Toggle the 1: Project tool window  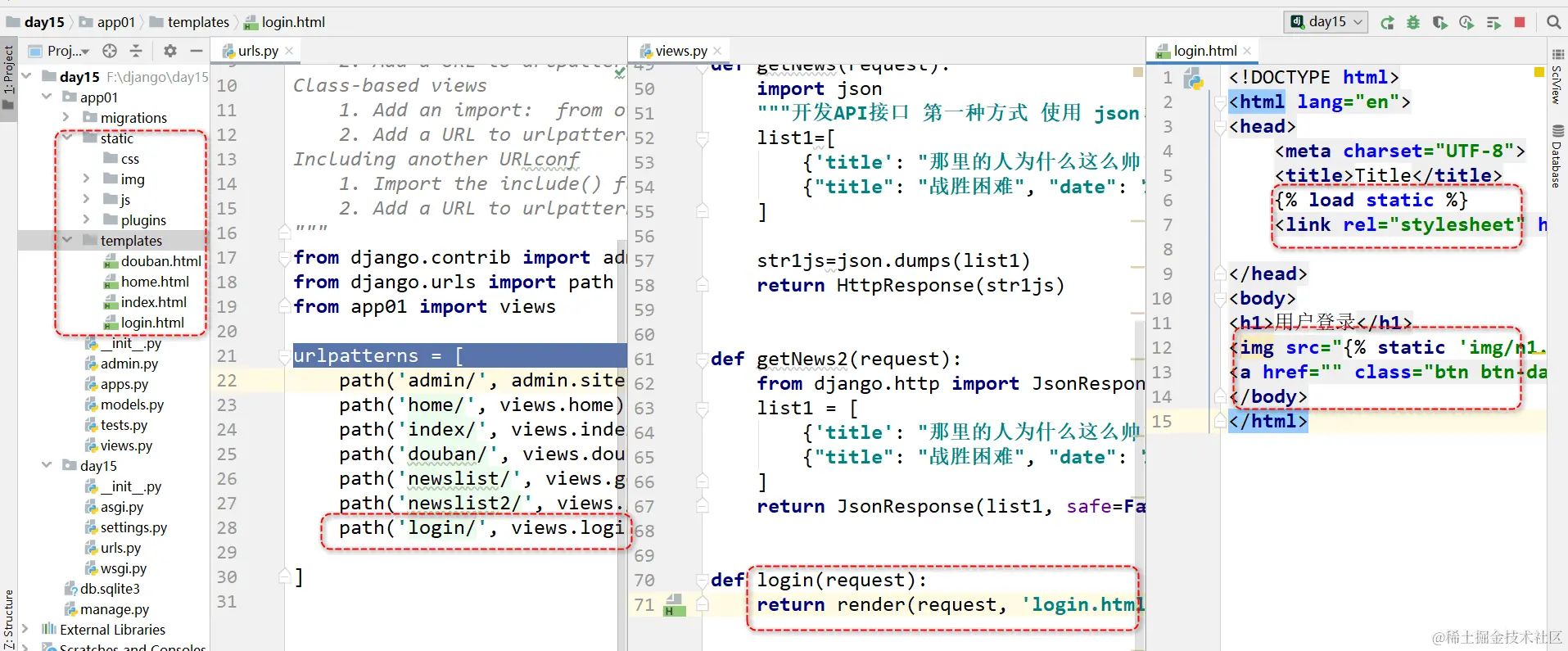pos(8,79)
